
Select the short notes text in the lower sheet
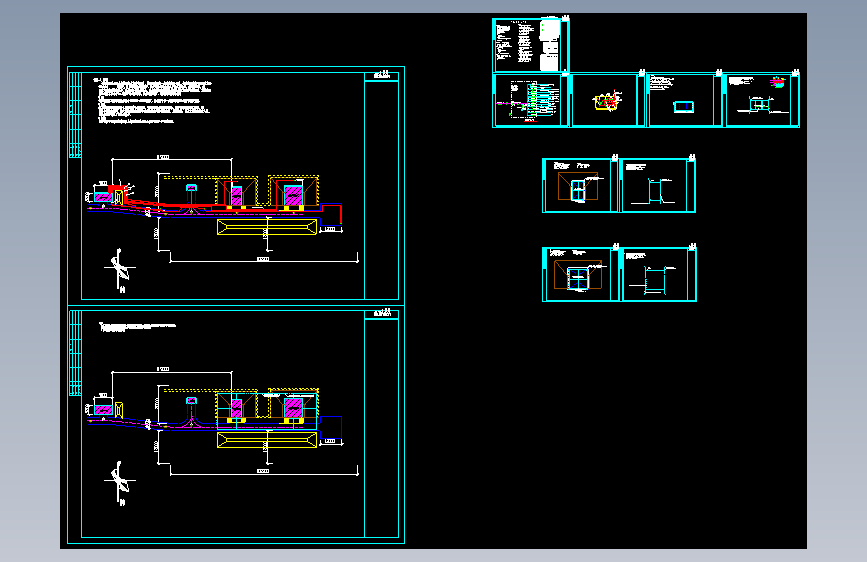click(137, 327)
